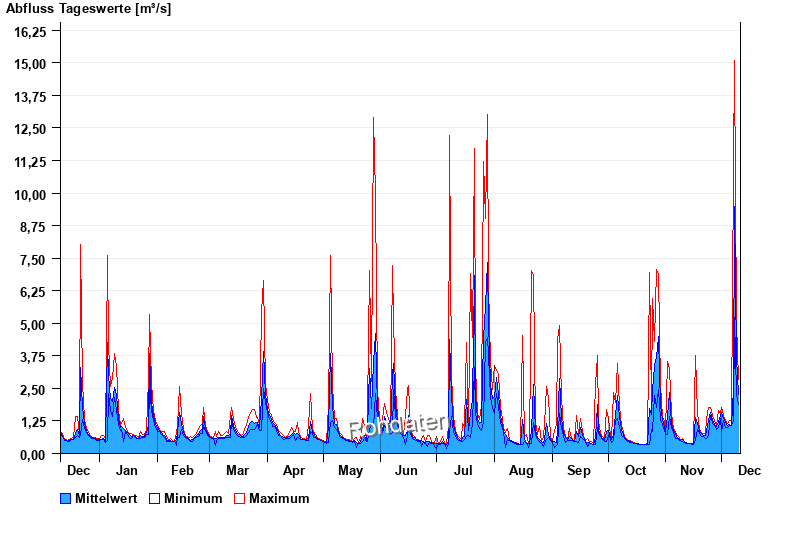
Task: Click the Nov month label
Action: click(x=692, y=470)
